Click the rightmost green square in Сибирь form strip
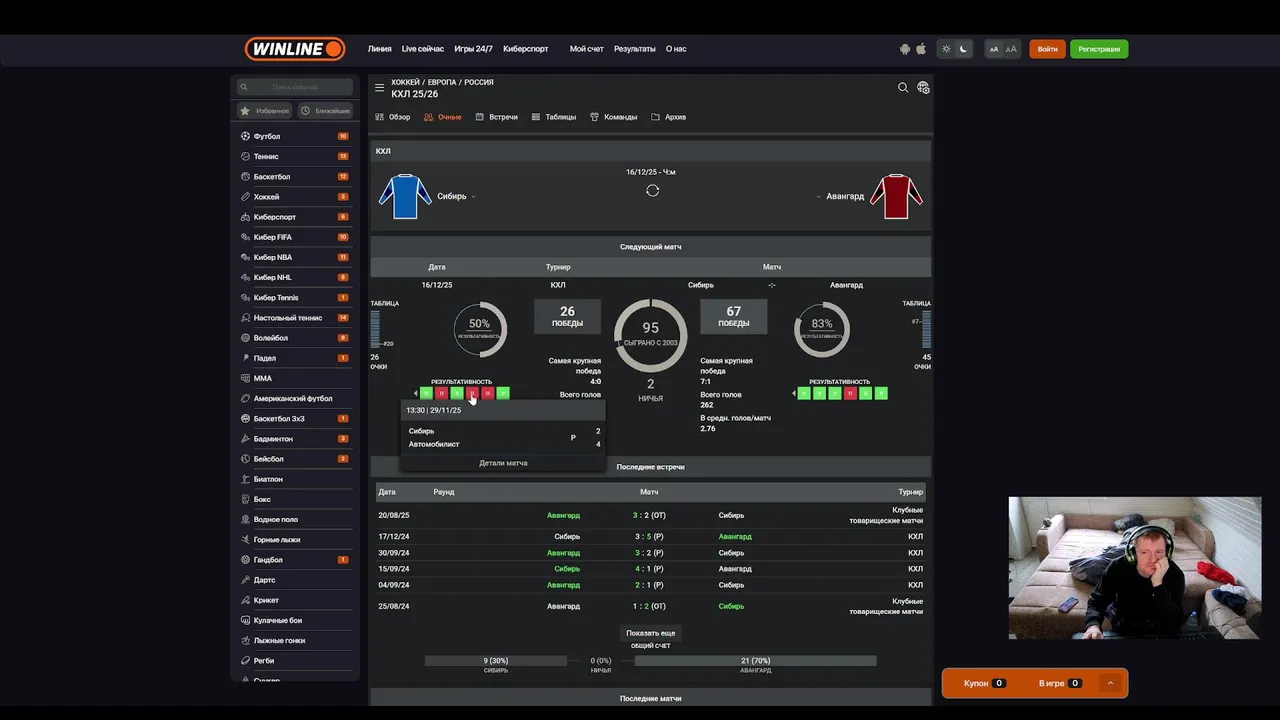 (503, 393)
